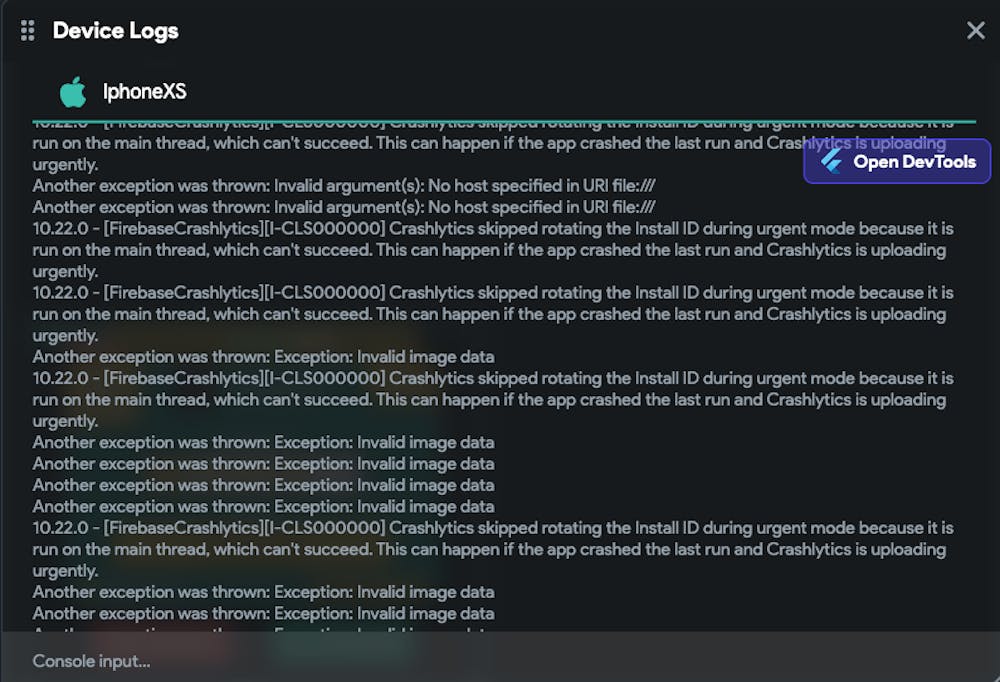Close the Device Logs panel
This screenshot has height=682, width=1000.
click(x=976, y=30)
